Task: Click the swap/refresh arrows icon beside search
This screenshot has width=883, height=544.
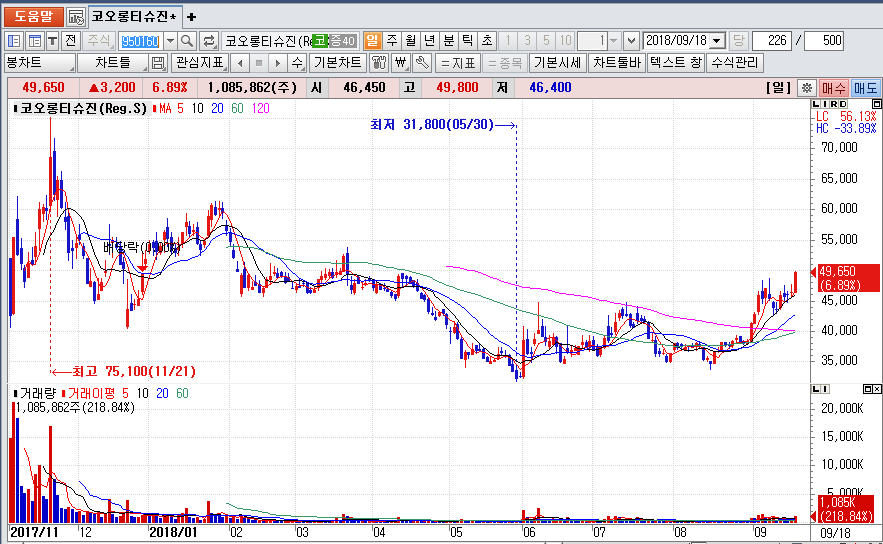Action: pyautogui.click(x=209, y=41)
